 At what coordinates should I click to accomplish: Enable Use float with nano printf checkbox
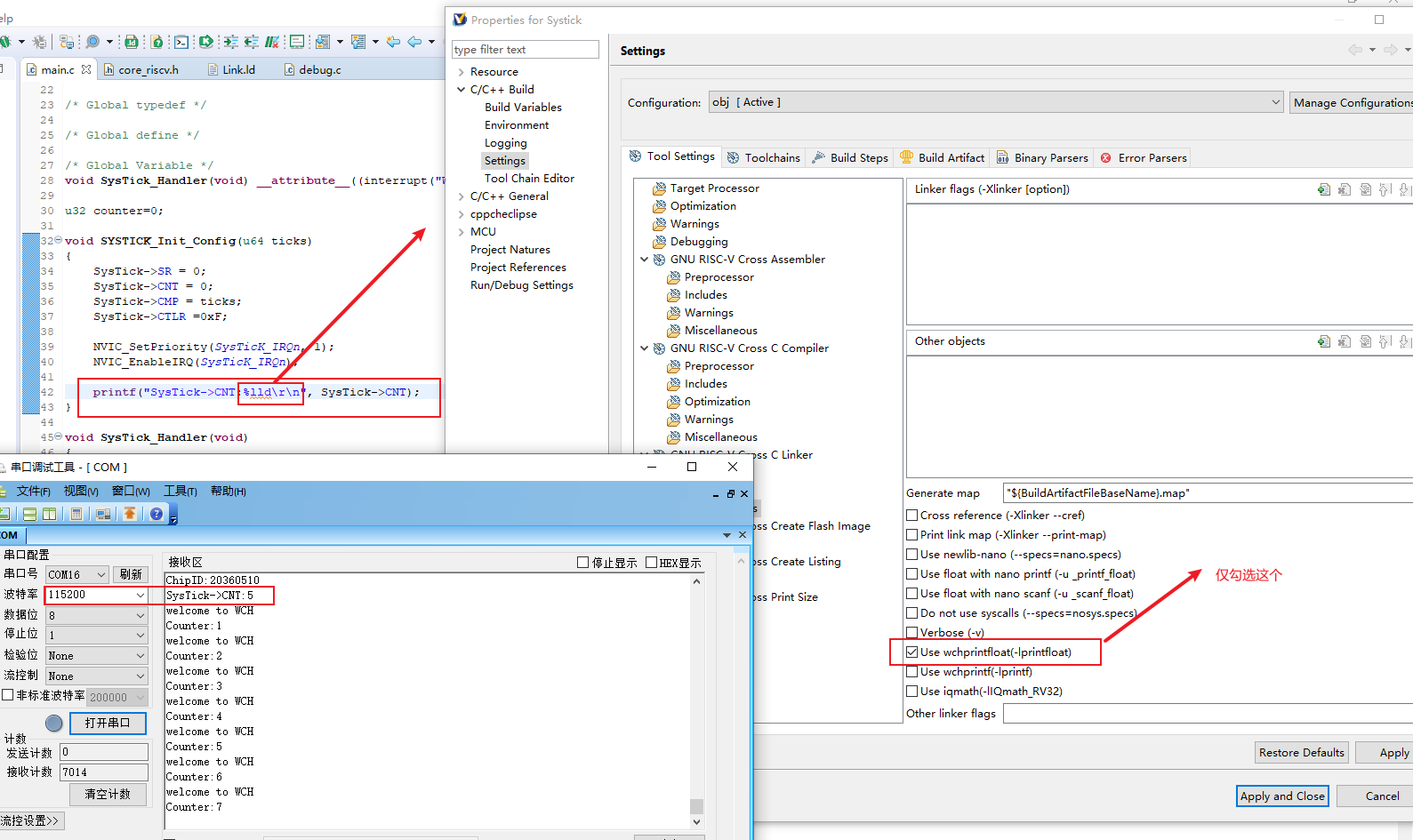click(911, 573)
